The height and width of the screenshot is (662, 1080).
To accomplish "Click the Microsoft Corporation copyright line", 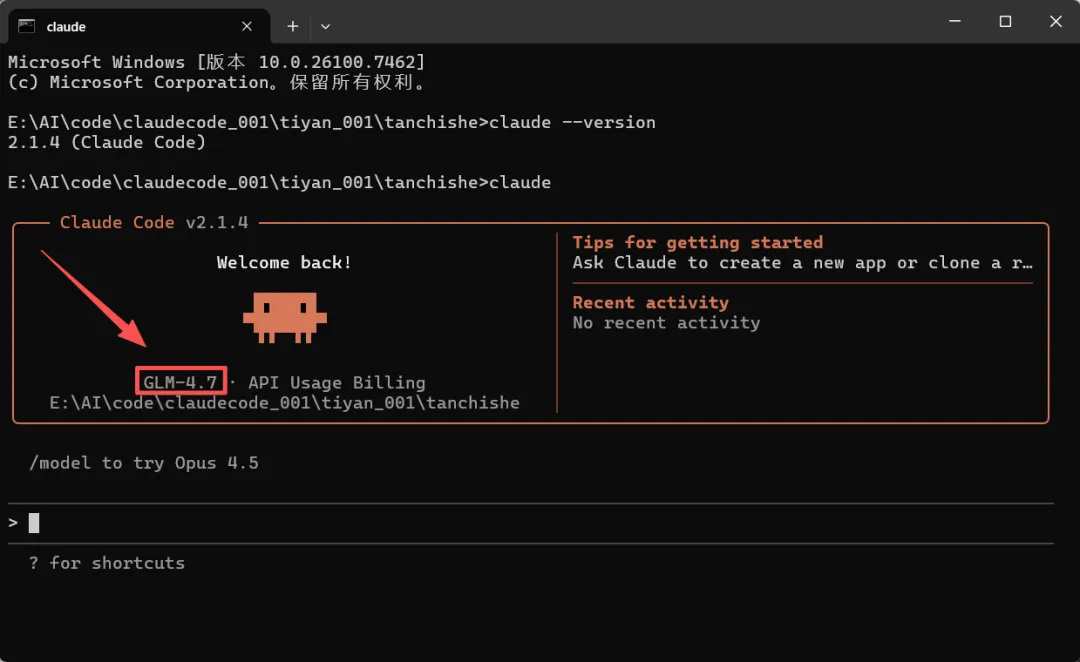I will [x=218, y=82].
